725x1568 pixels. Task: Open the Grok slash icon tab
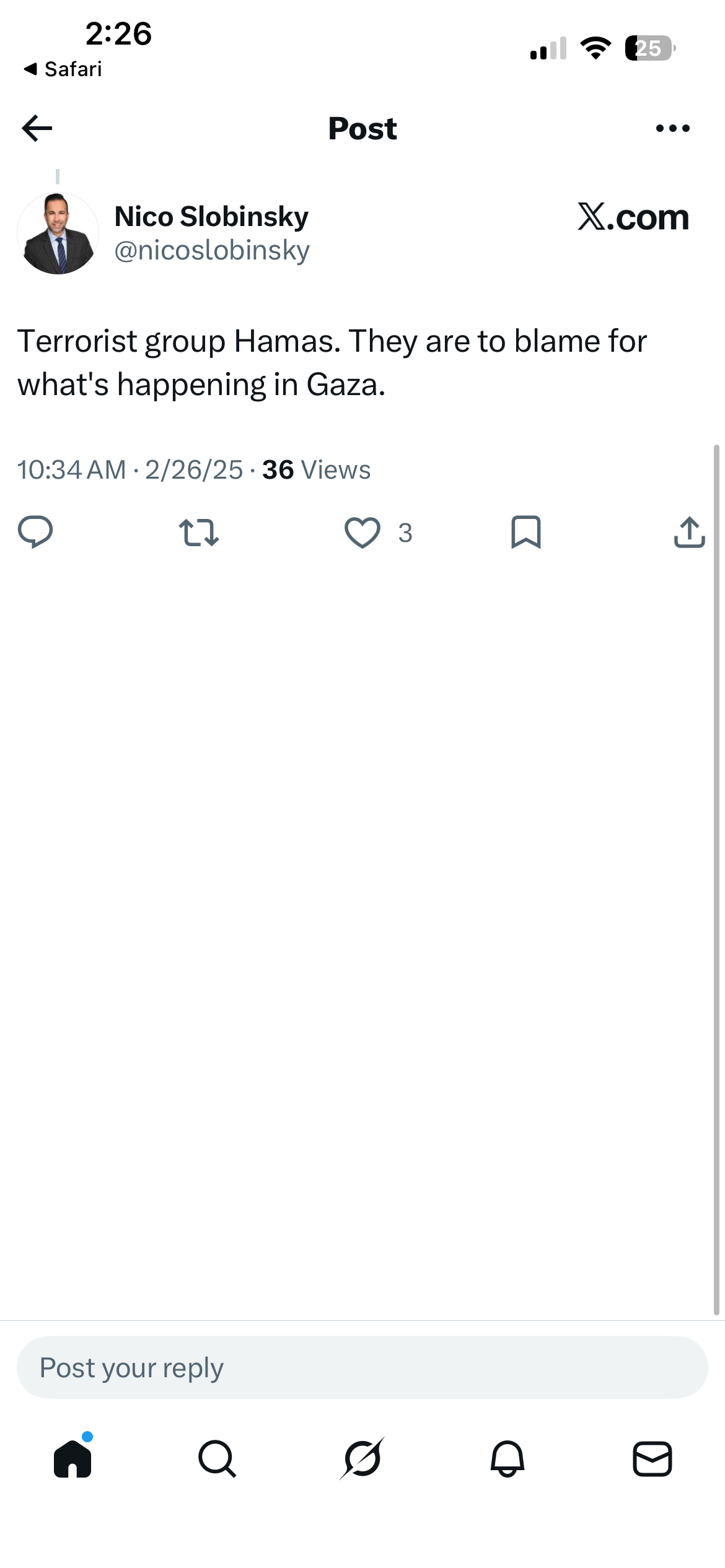(x=362, y=1458)
